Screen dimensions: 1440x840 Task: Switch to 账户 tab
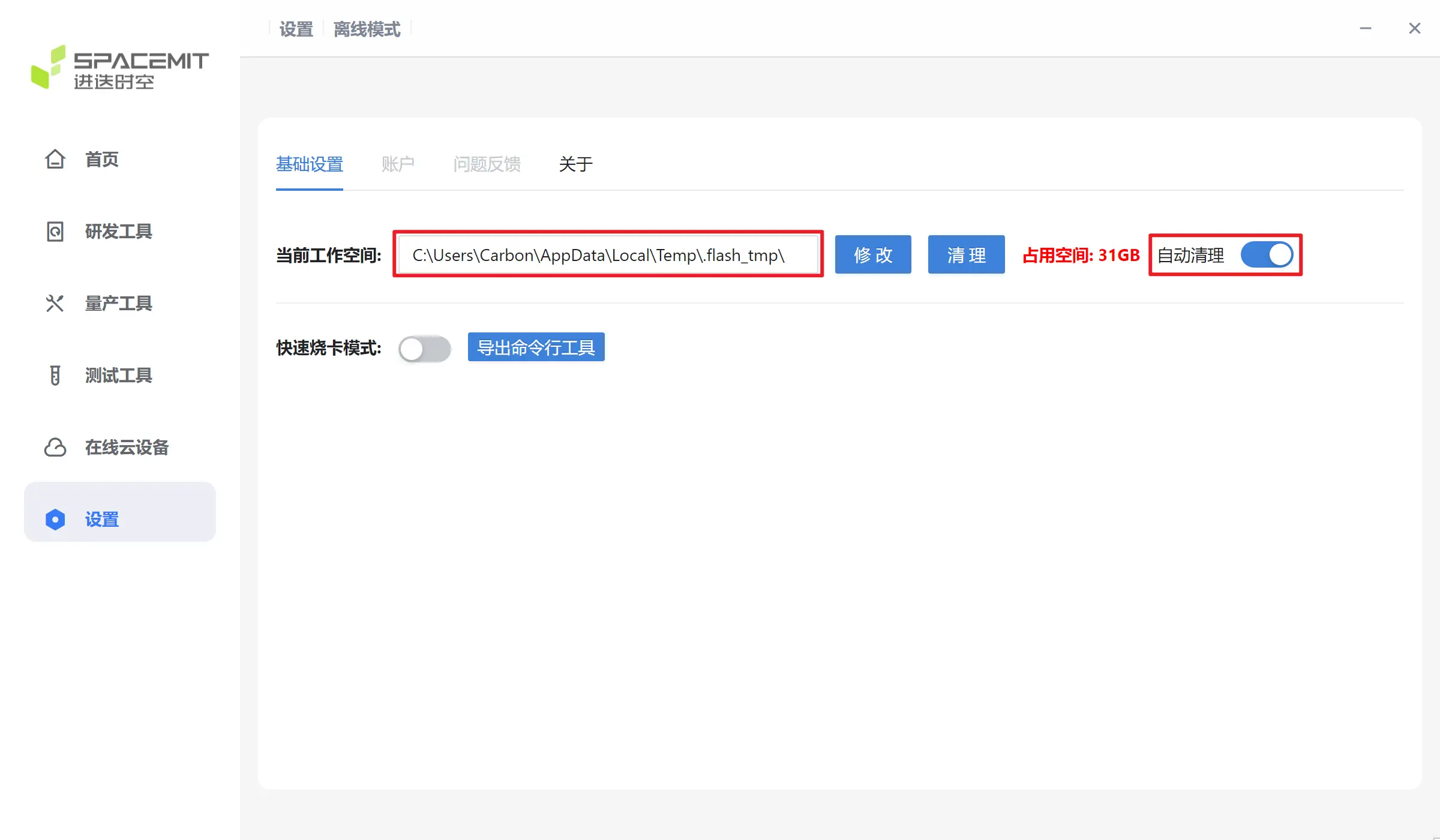pos(398,164)
